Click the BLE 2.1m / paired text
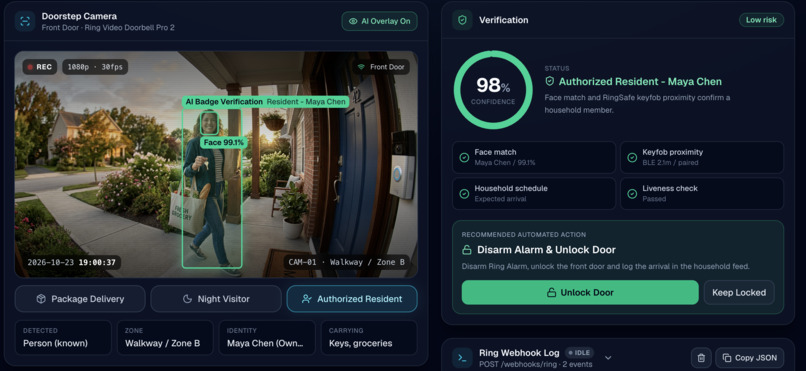Viewport: 806px width, 371px height. coord(670,163)
